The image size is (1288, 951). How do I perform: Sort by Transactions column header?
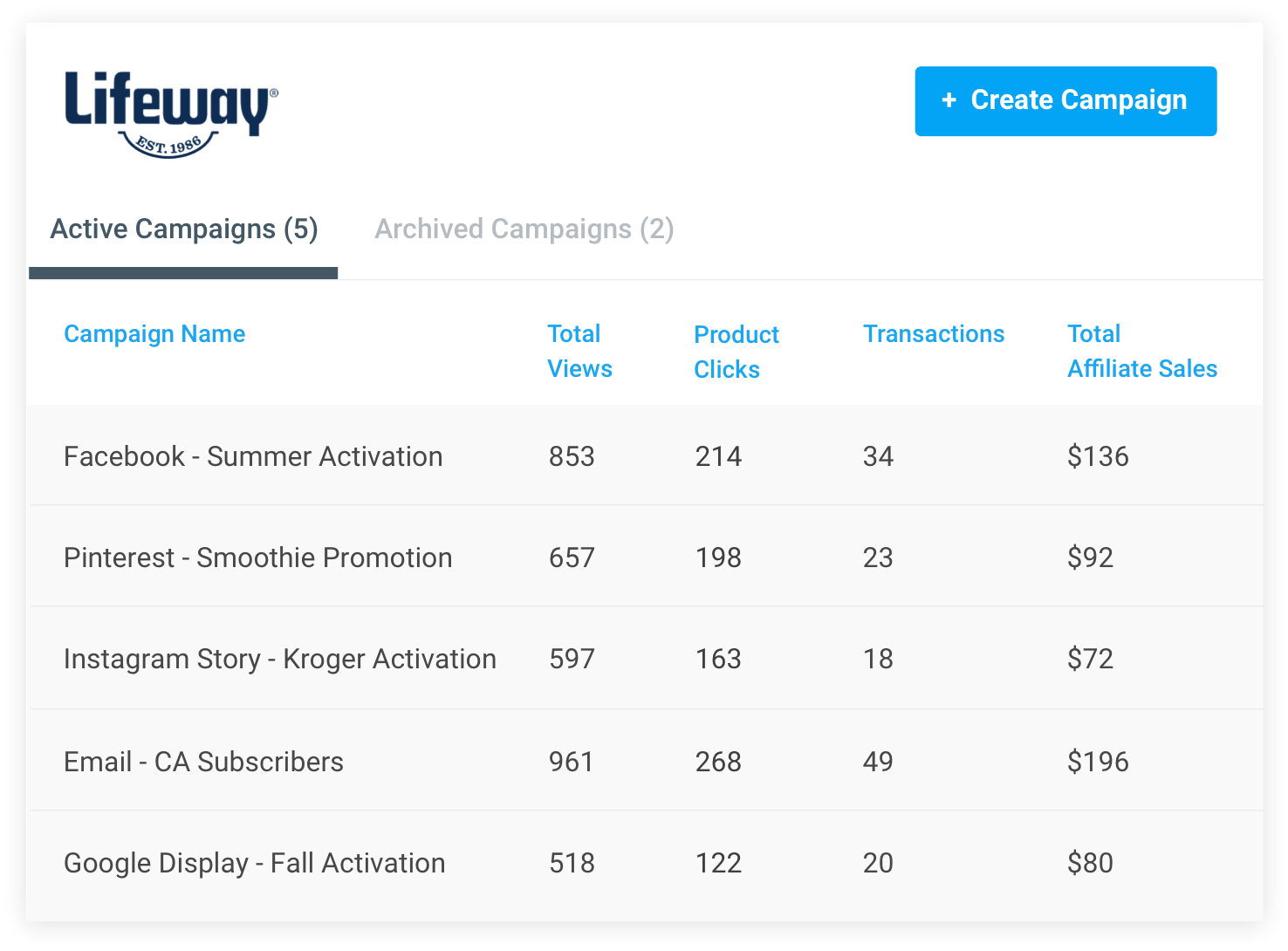click(x=934, y=334)
